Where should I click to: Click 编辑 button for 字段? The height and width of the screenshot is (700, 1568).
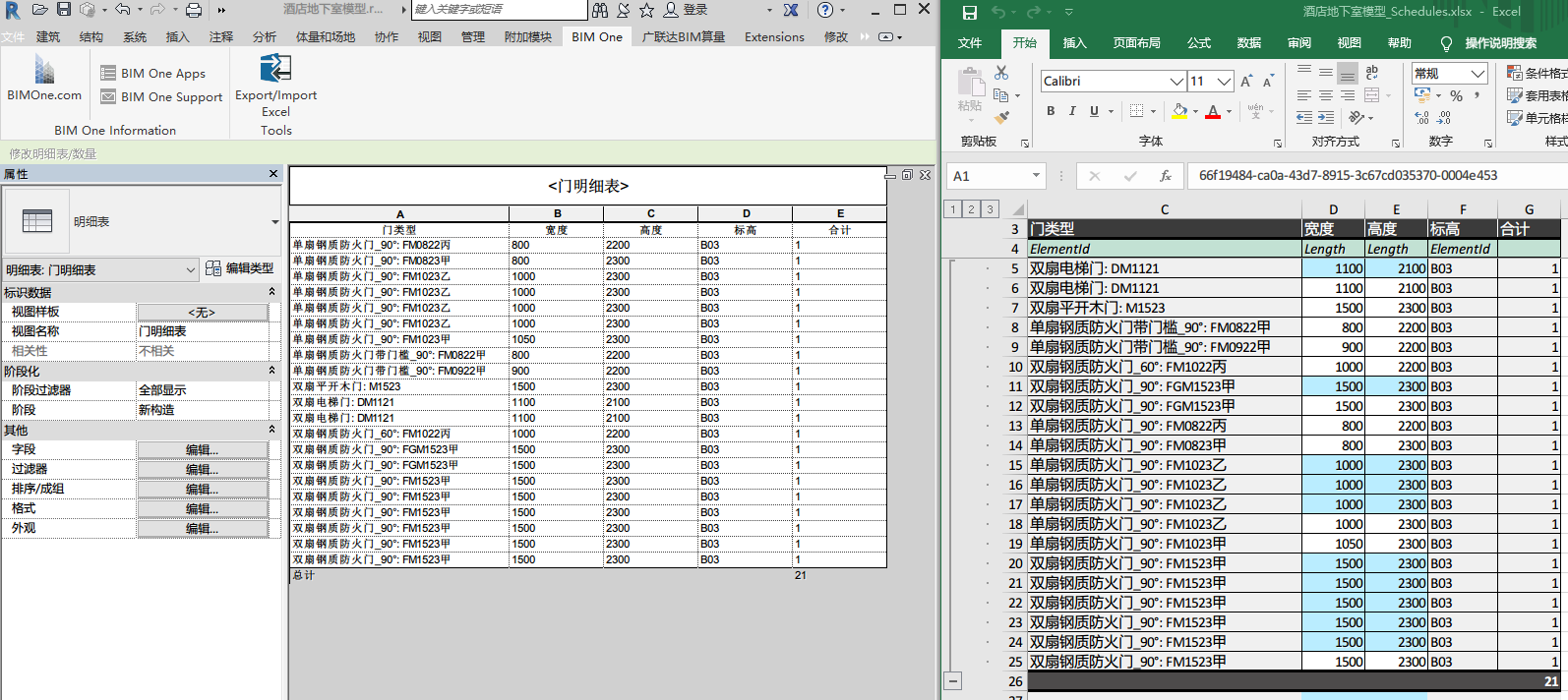point(202,449)
